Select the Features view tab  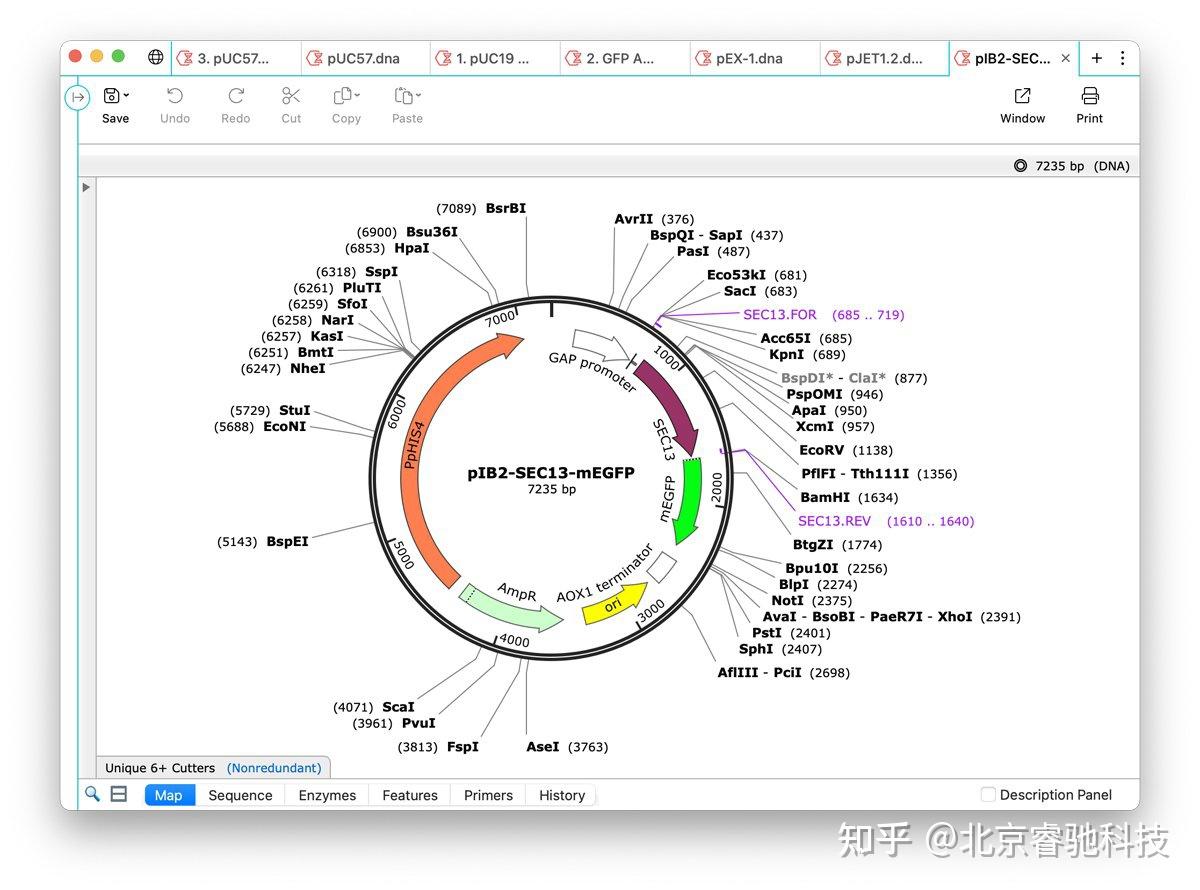point(410,795)
